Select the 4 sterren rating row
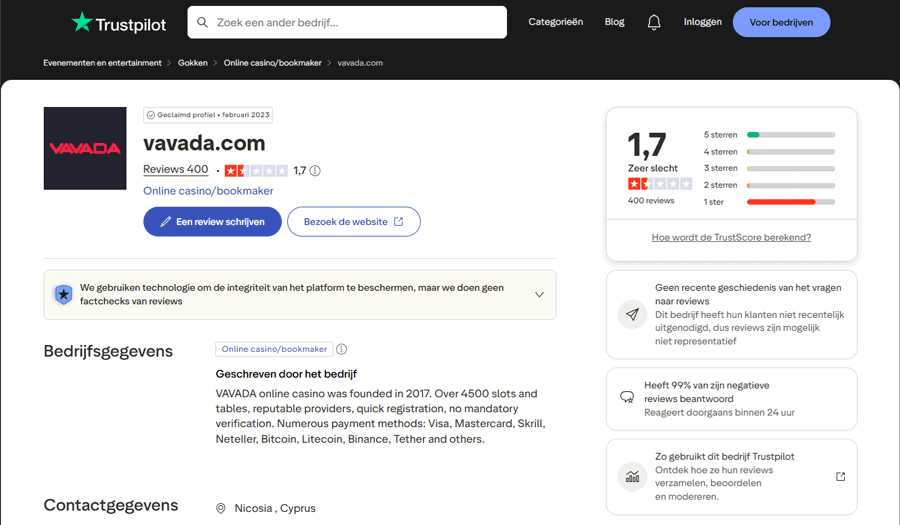Image resolution: width=900 pixels, height=525 pixels. (769, 151)
